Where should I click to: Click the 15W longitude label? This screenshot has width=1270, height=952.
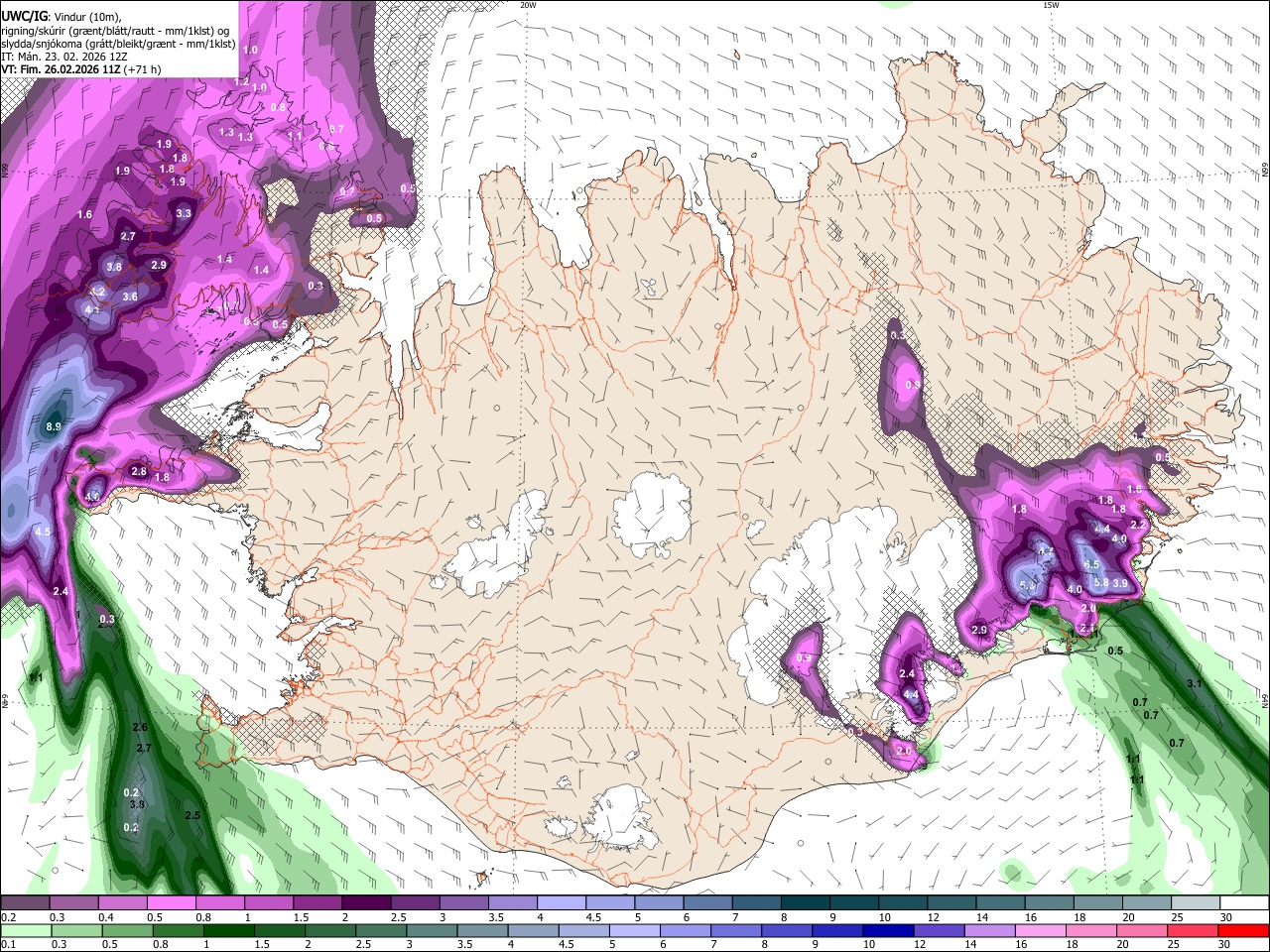click(x=1050, y=5)
